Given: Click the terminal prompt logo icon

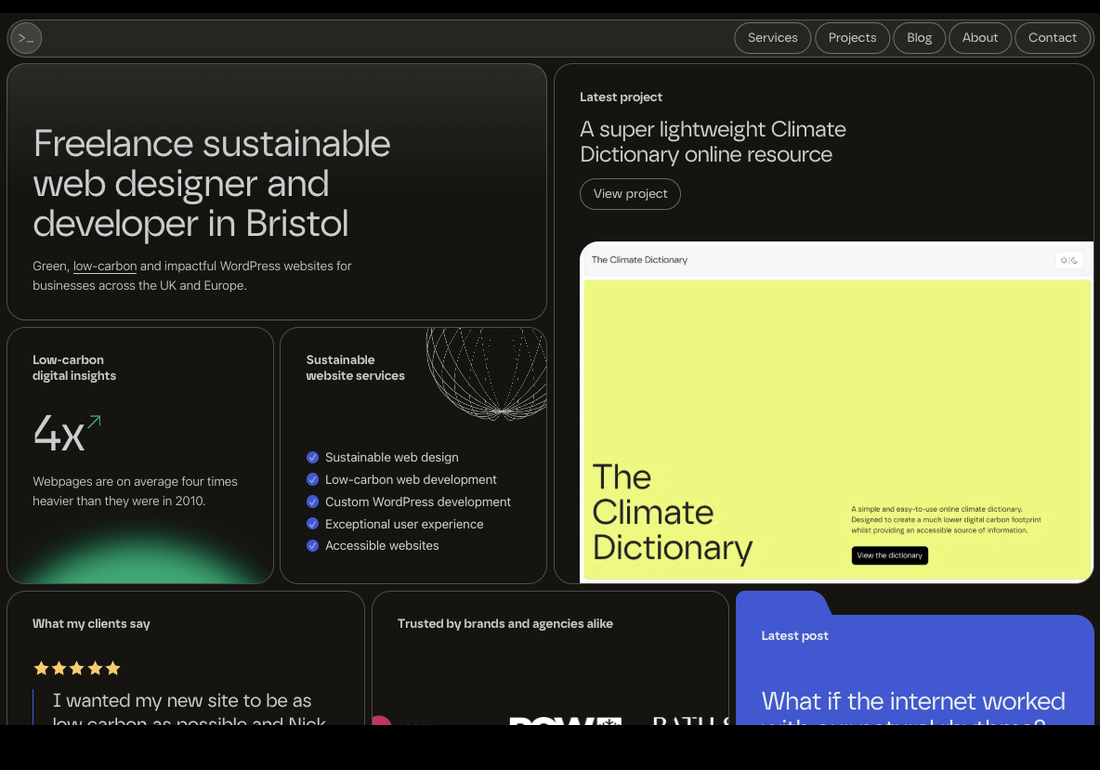Looking at the screenshot, I should click(x=25, y=38).
